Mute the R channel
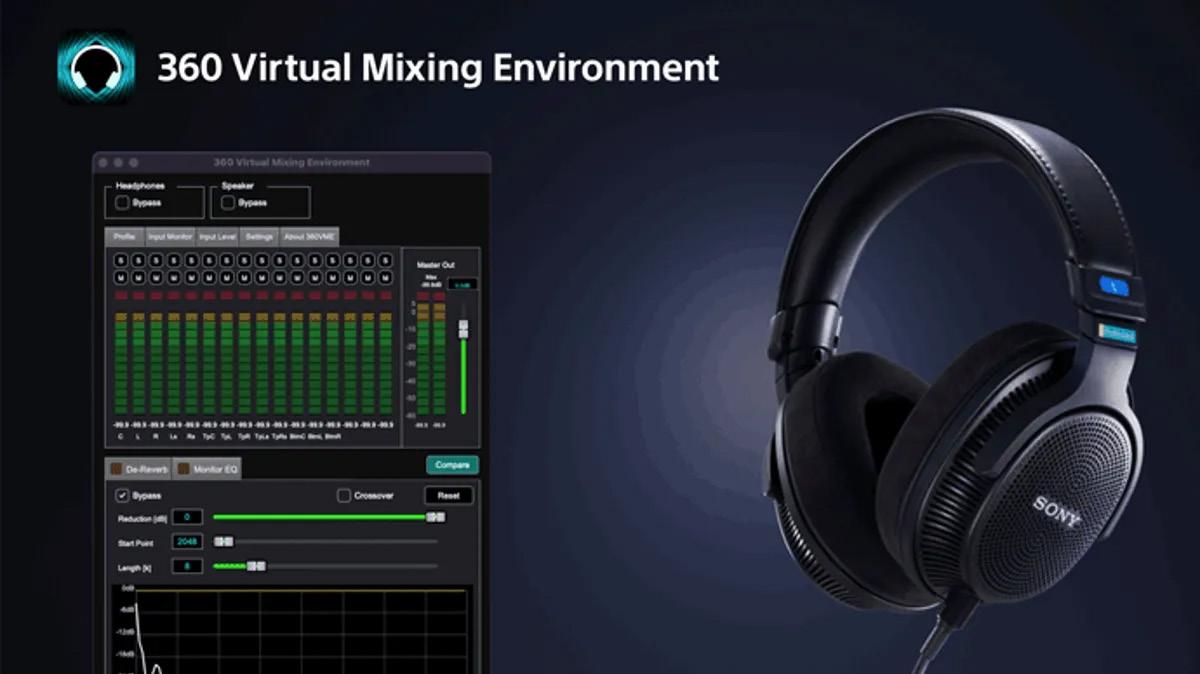The height and width of the screenshot is (674, 1200). pyautogui.click(x=156, y=276)
